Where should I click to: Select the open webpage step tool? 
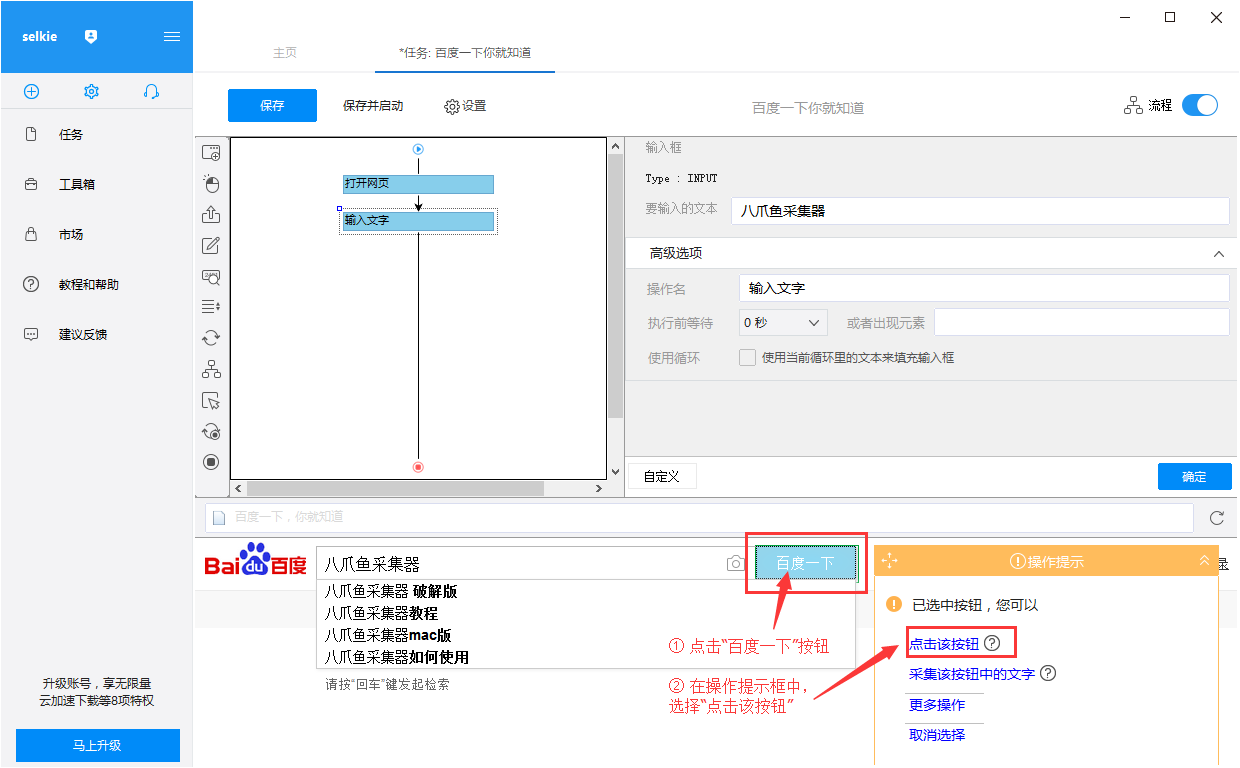[211, 153]
